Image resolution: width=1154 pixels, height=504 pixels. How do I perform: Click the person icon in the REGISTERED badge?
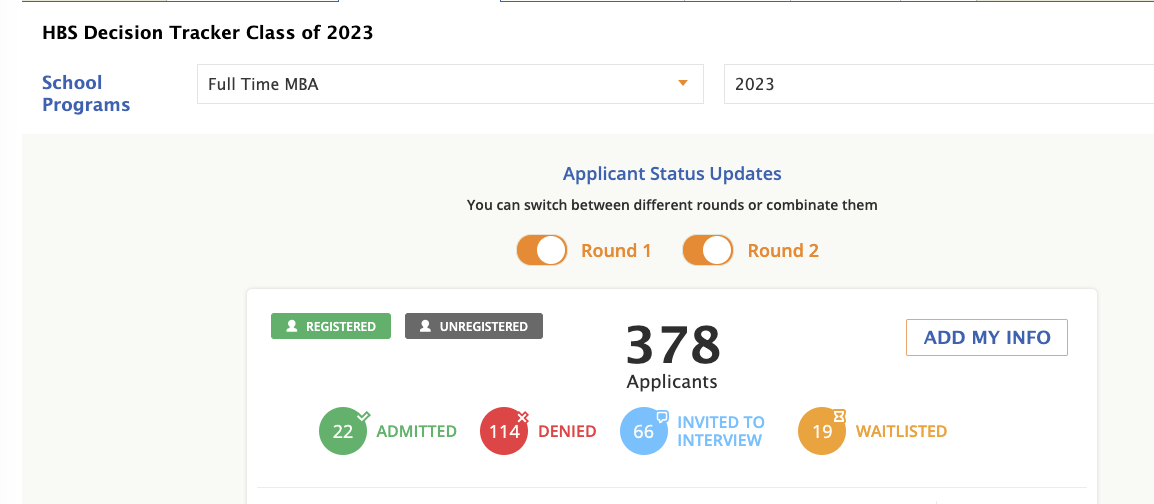(291, 326)
